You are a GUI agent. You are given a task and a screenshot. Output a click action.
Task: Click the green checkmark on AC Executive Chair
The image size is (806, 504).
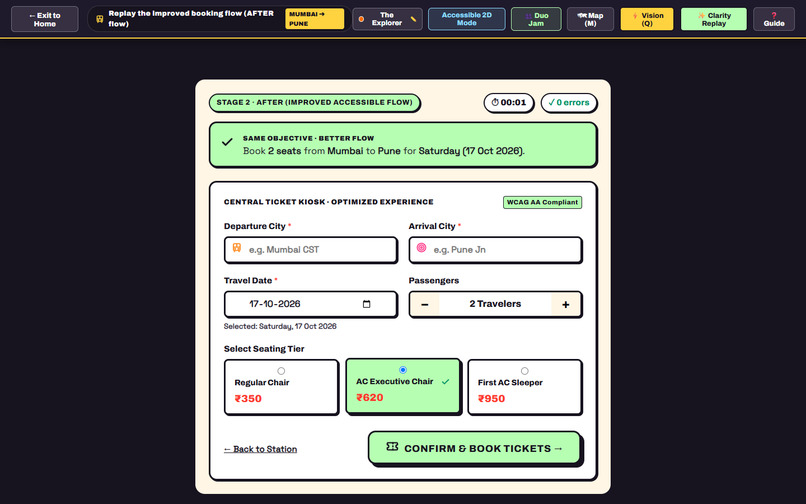click(x=446, y=382)
